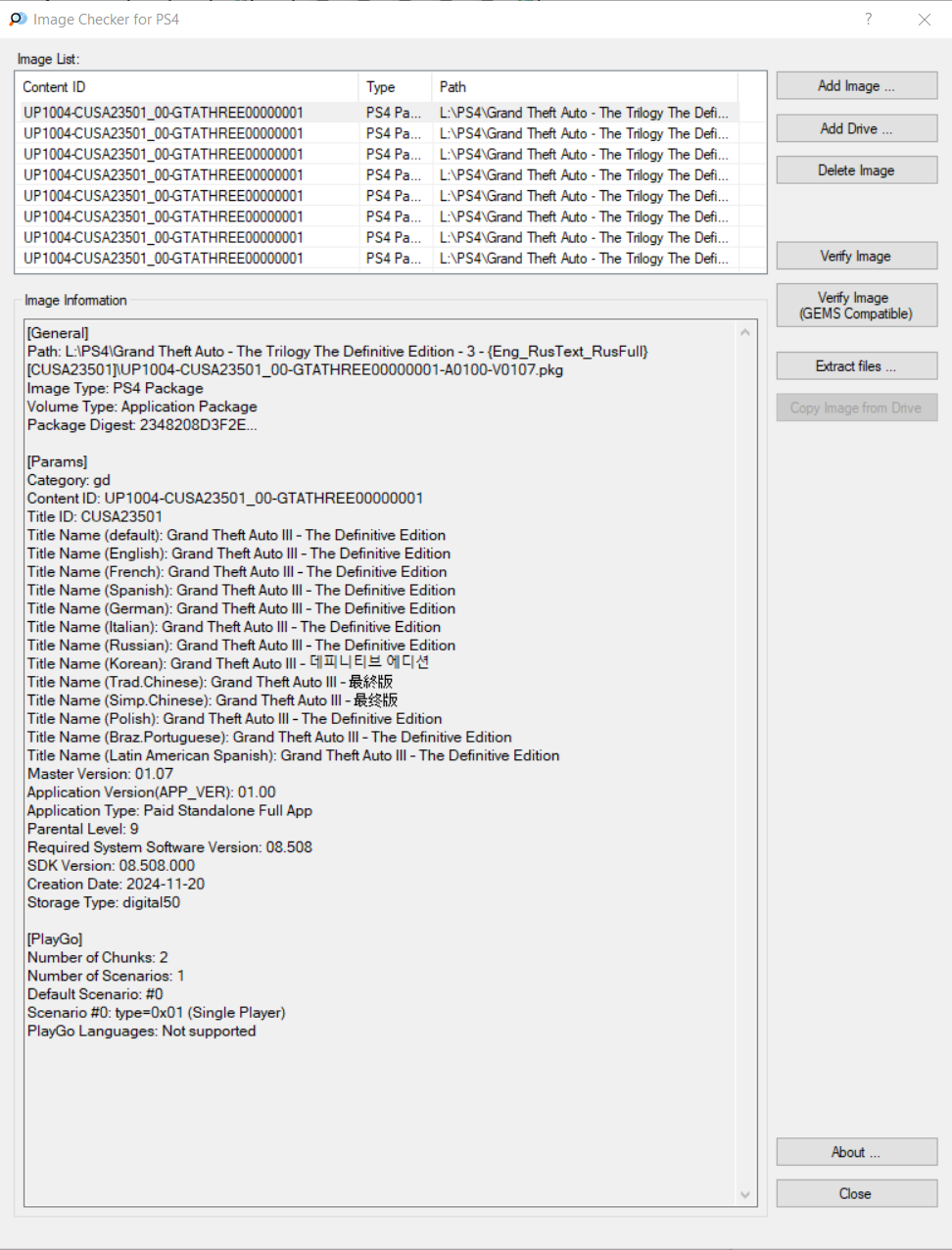Click the 'Number of Scenarios: 1' line

coord(106,976)
